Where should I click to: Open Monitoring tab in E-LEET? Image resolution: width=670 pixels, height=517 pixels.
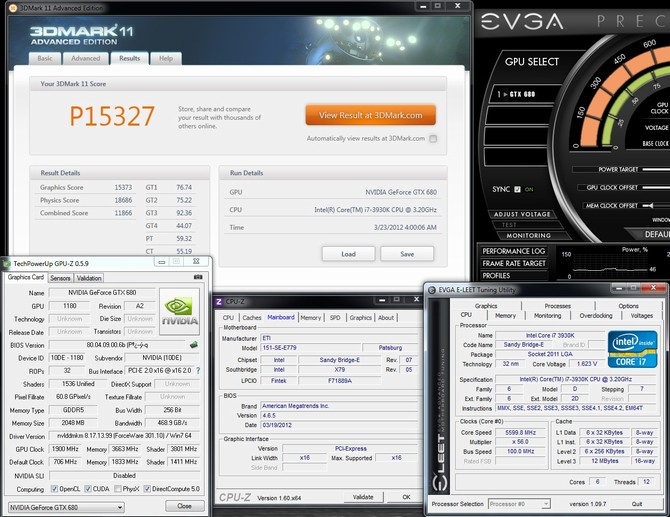pos(547,316)
